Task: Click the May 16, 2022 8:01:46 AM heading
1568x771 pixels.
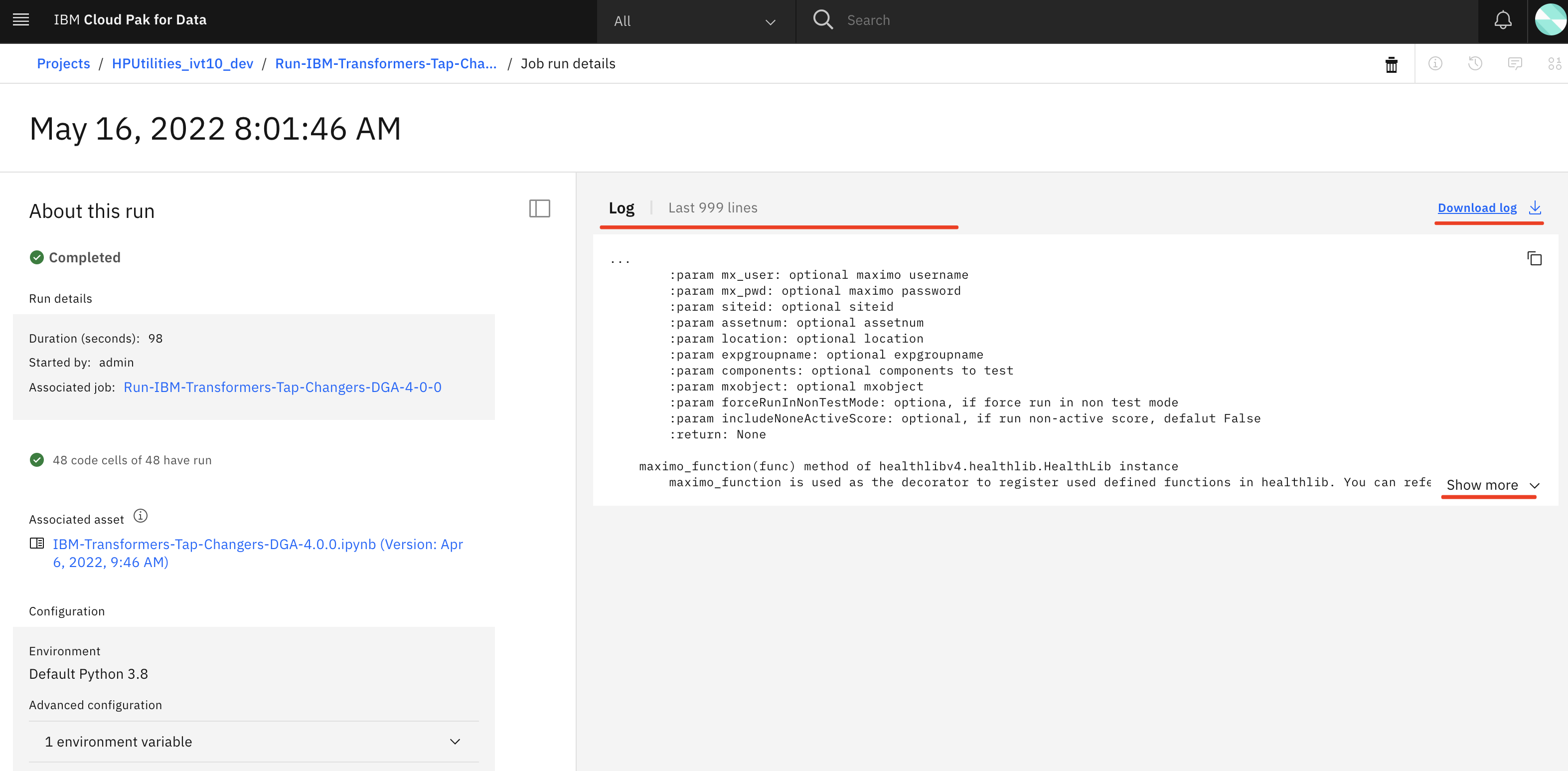Action: 215,129
